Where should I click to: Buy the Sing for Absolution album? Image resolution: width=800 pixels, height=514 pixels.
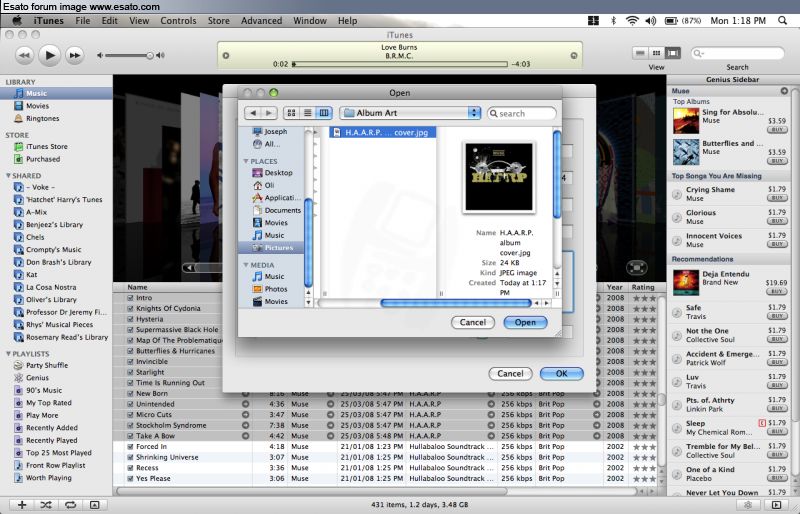[777, 130]
